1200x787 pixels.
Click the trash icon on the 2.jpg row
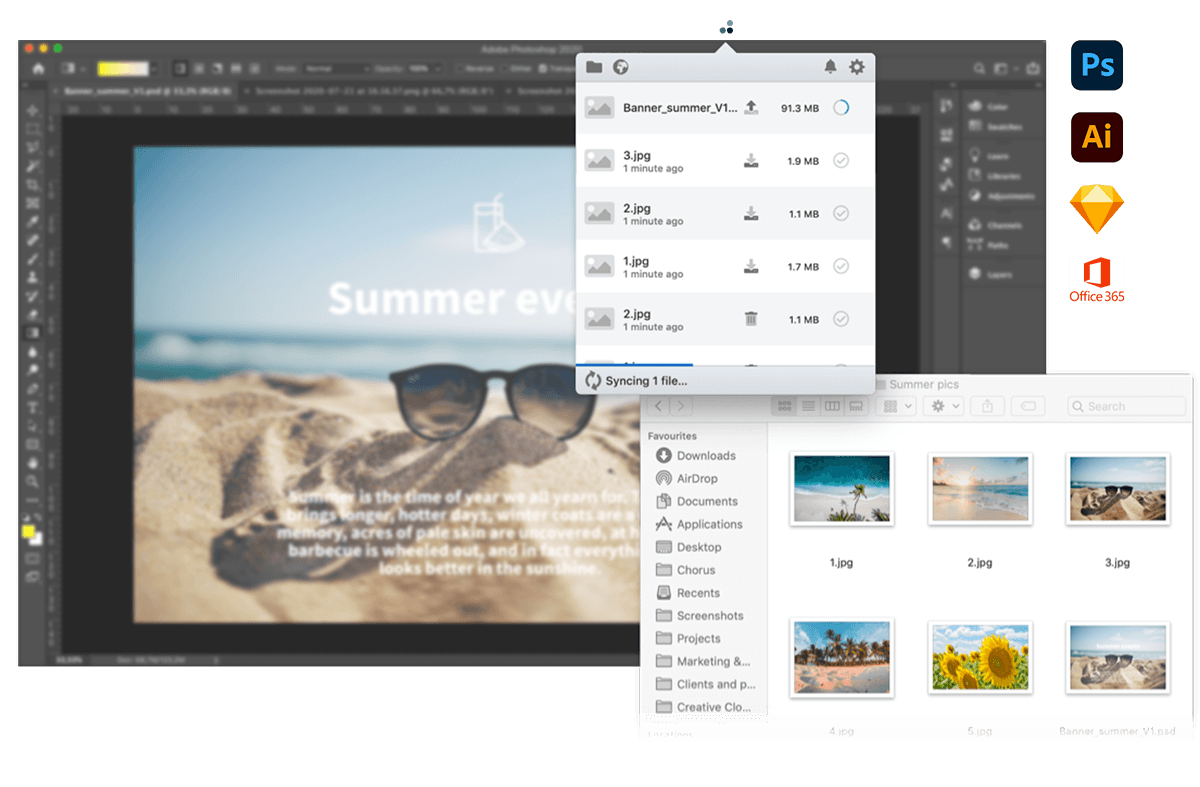[751, 319]
